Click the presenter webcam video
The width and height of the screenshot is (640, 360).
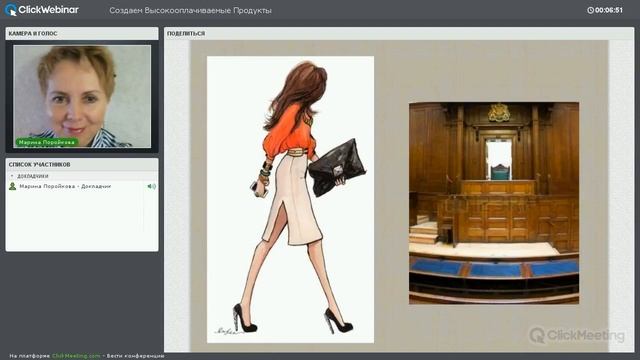[x=82, y=96]
